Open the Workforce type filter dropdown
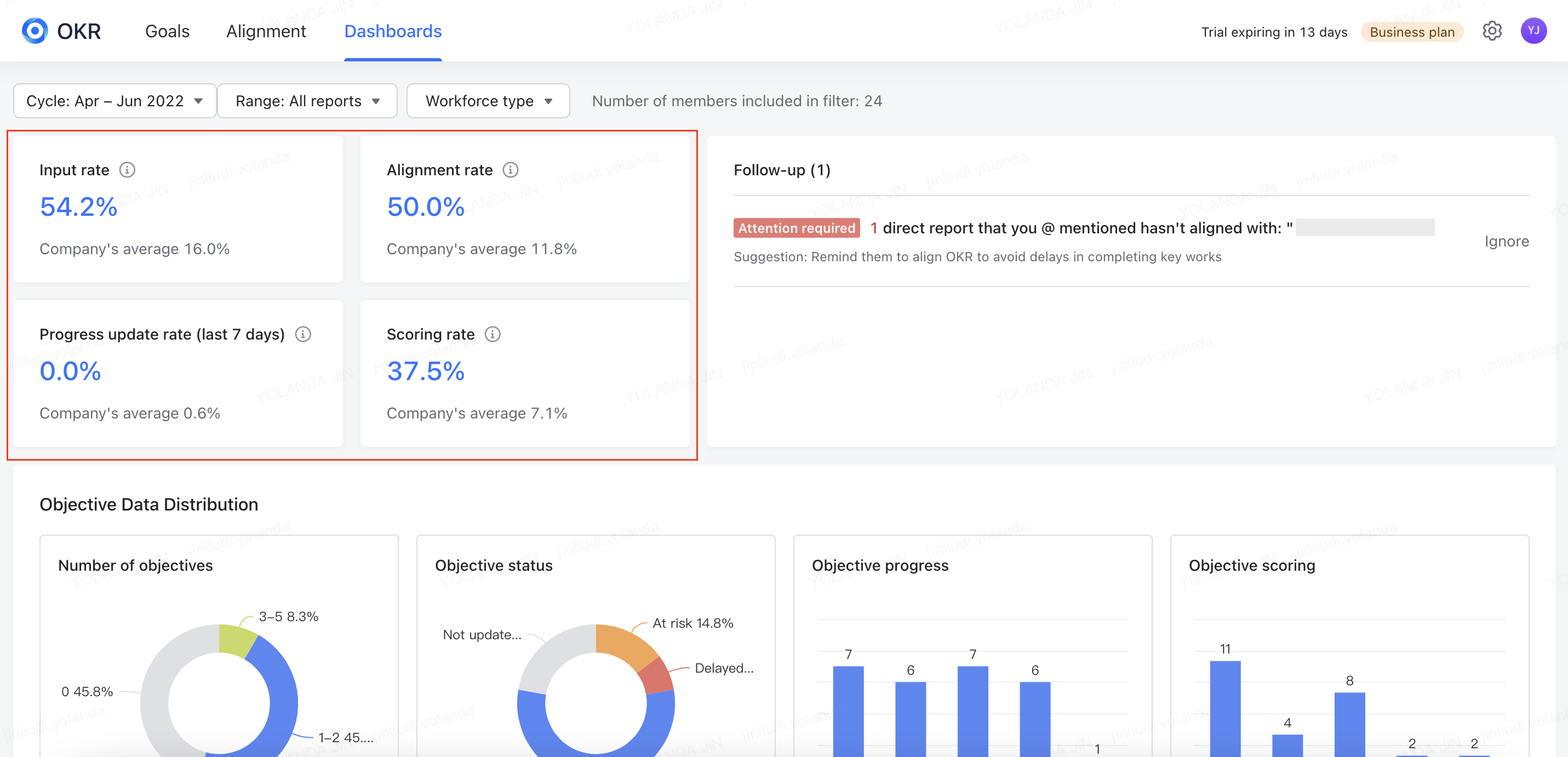This screenshot has width=1568, height=757. point(488,101)
